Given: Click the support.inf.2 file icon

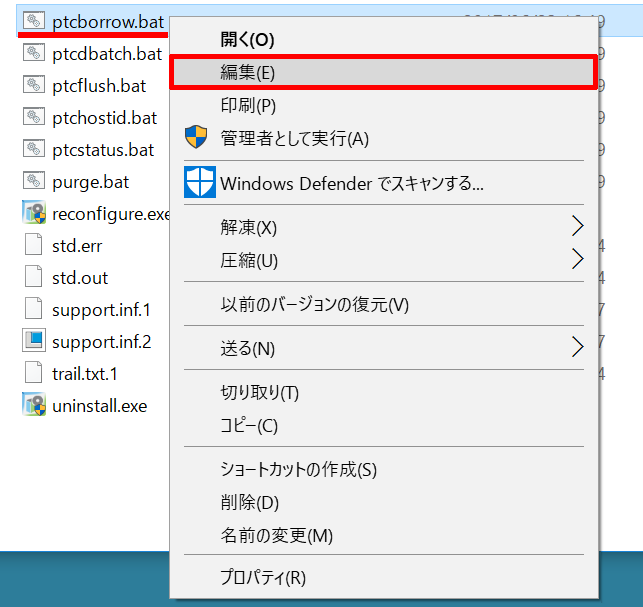Looking at the screenshot, I should click(35, 341).
